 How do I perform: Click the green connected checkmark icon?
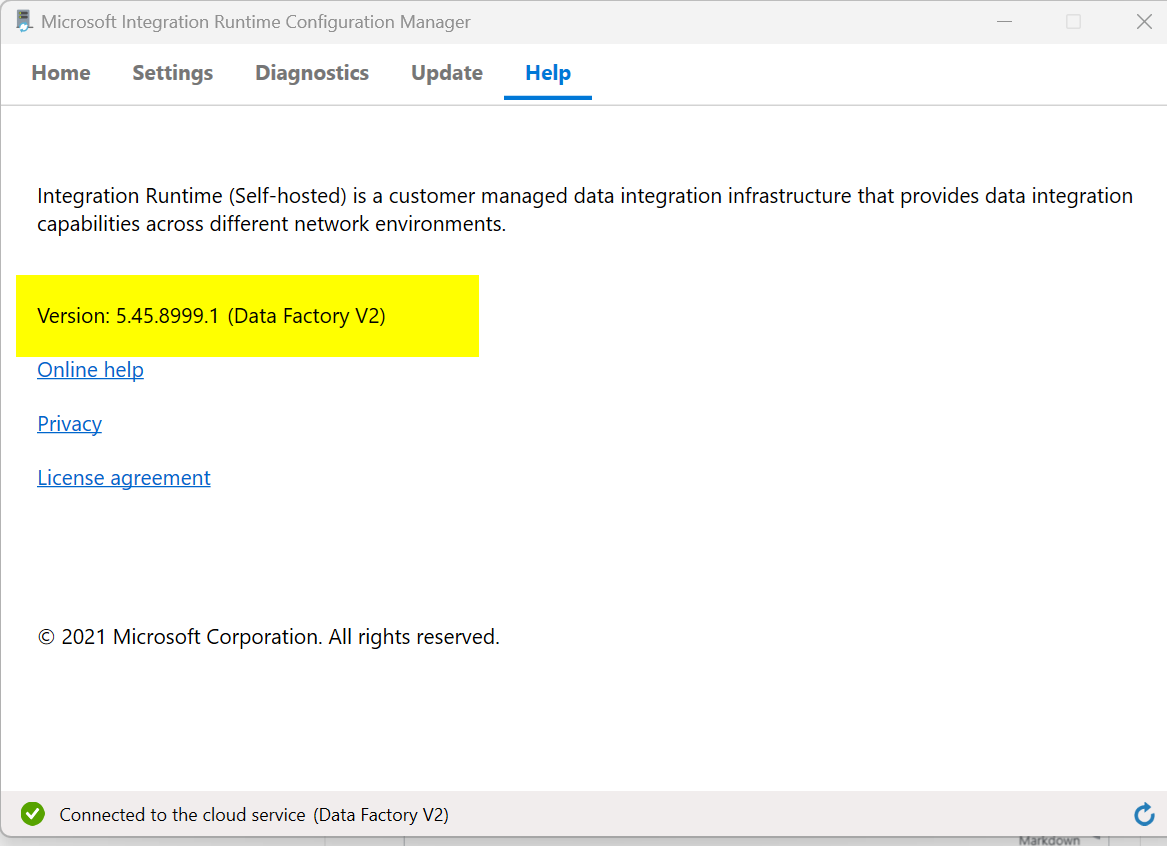pos(33,814)
